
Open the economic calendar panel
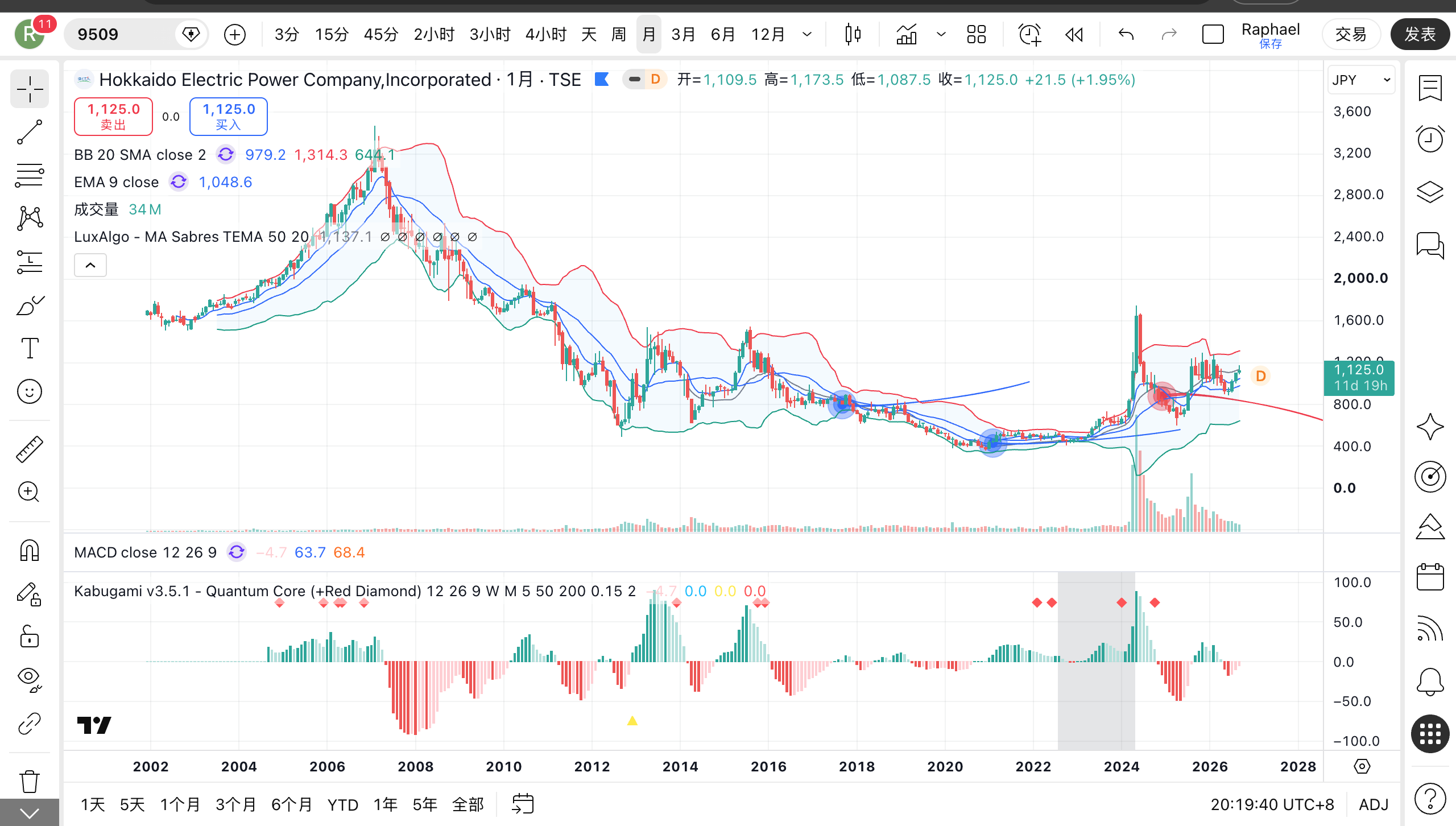(1430, 577)
